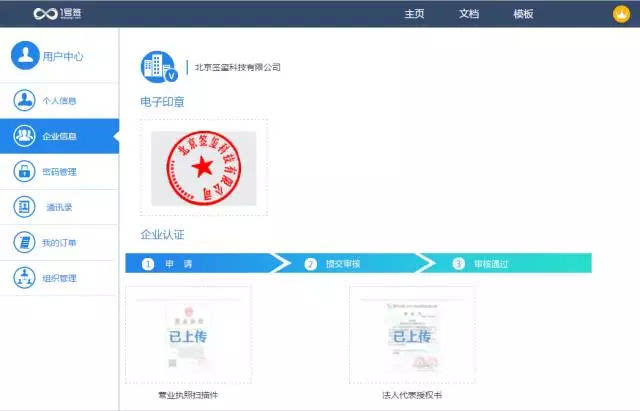The image size is (640, 411).
Task: Go to step 3 审核通过
Action: (x=508, y=264)
